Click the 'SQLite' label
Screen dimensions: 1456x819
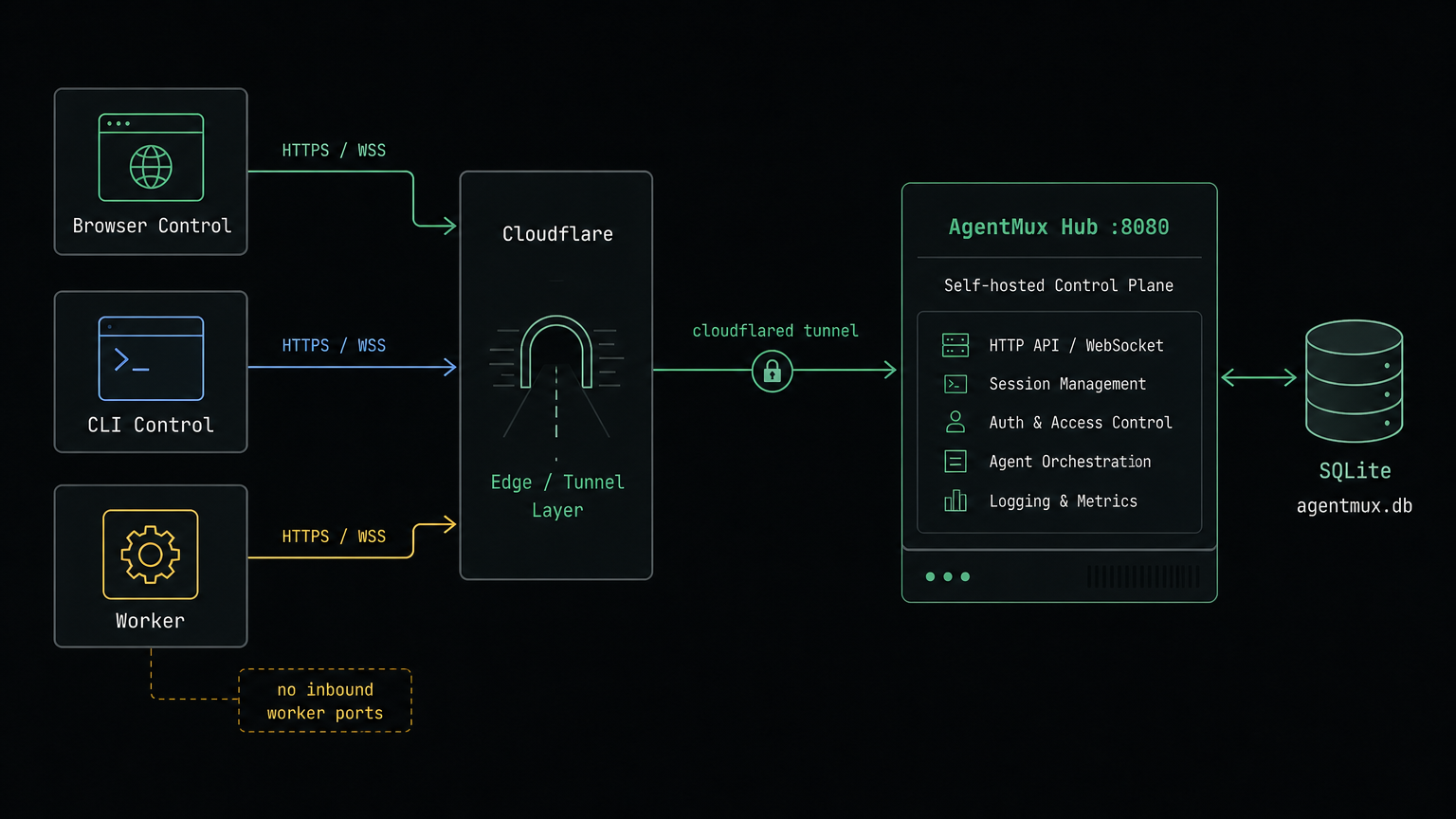[1355, 471]
